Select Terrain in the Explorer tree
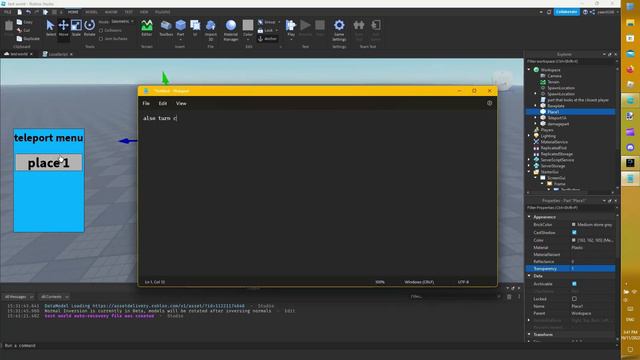 (x=553, y=82)
